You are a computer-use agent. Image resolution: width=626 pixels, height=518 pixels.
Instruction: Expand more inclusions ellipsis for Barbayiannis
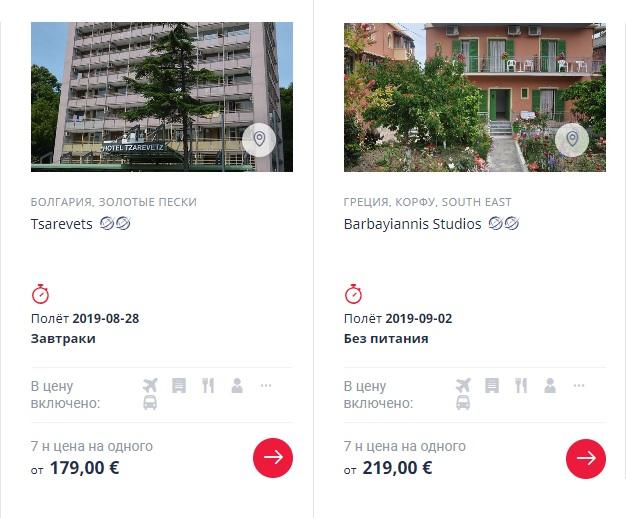pos(579,385)
